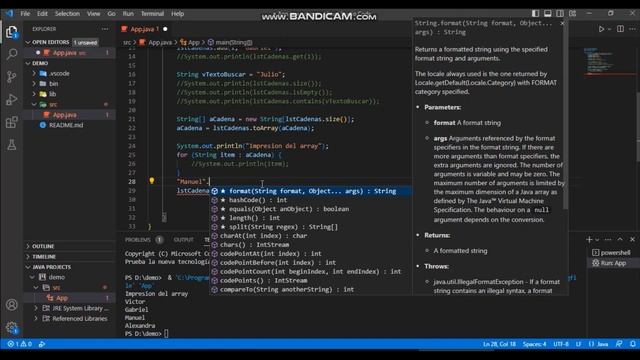Viewport: 640px width, 360px height.
Task: Open the Manage gear settings icon
Action: point(11,327)
